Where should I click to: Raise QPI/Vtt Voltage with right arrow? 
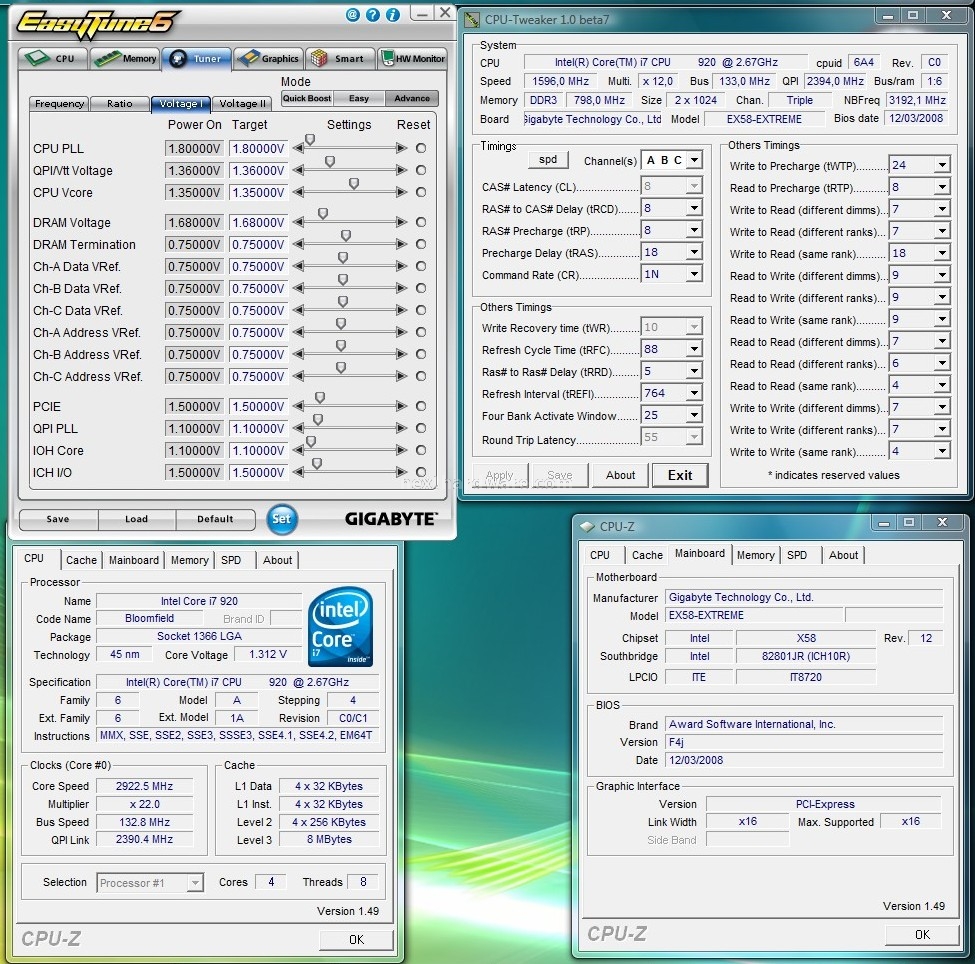pos(402,170)
